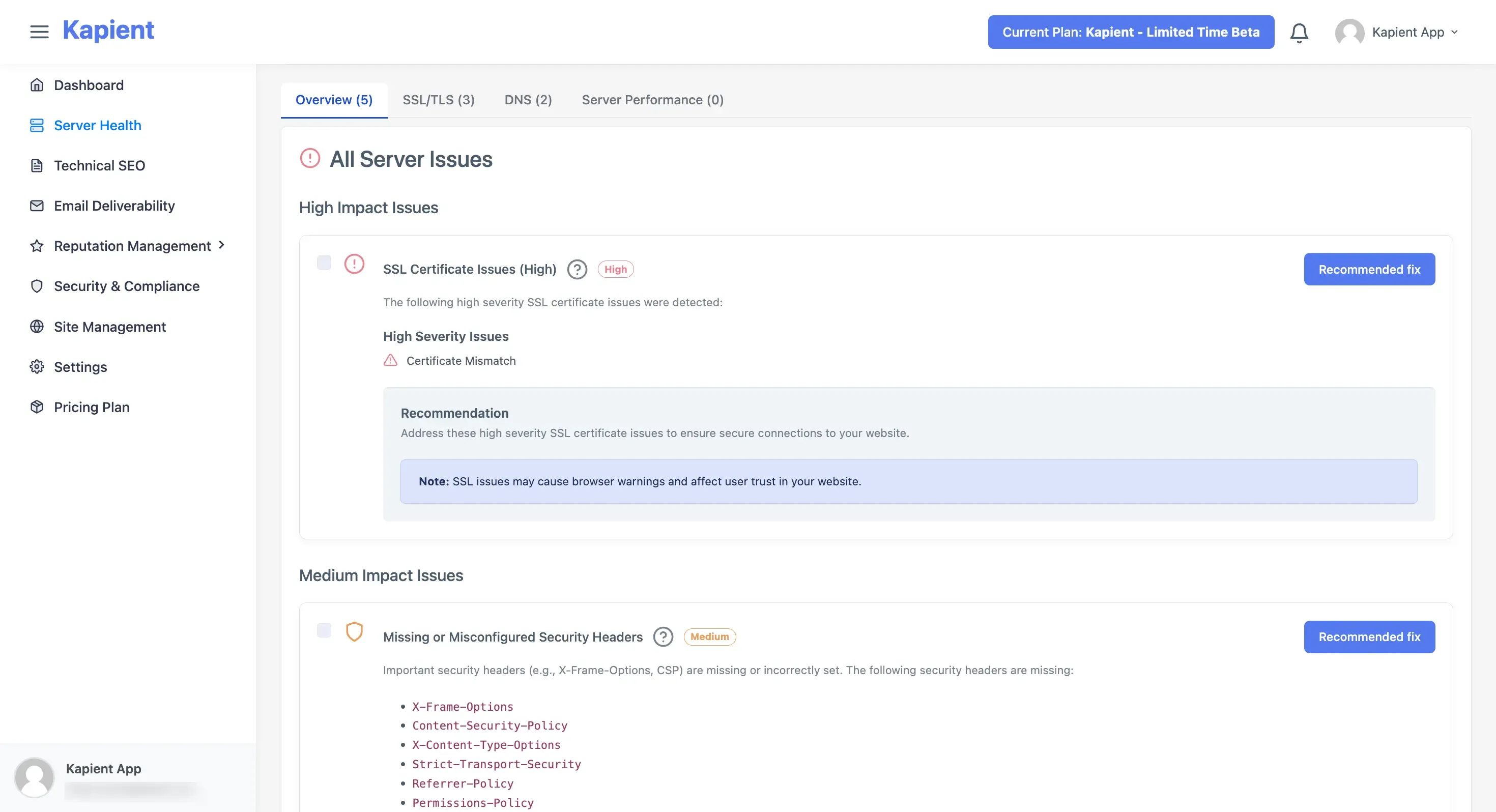The width and height of the screenshot is (1496, 812).
Task: Click the Kapient logo
Action: click(108, 30)
